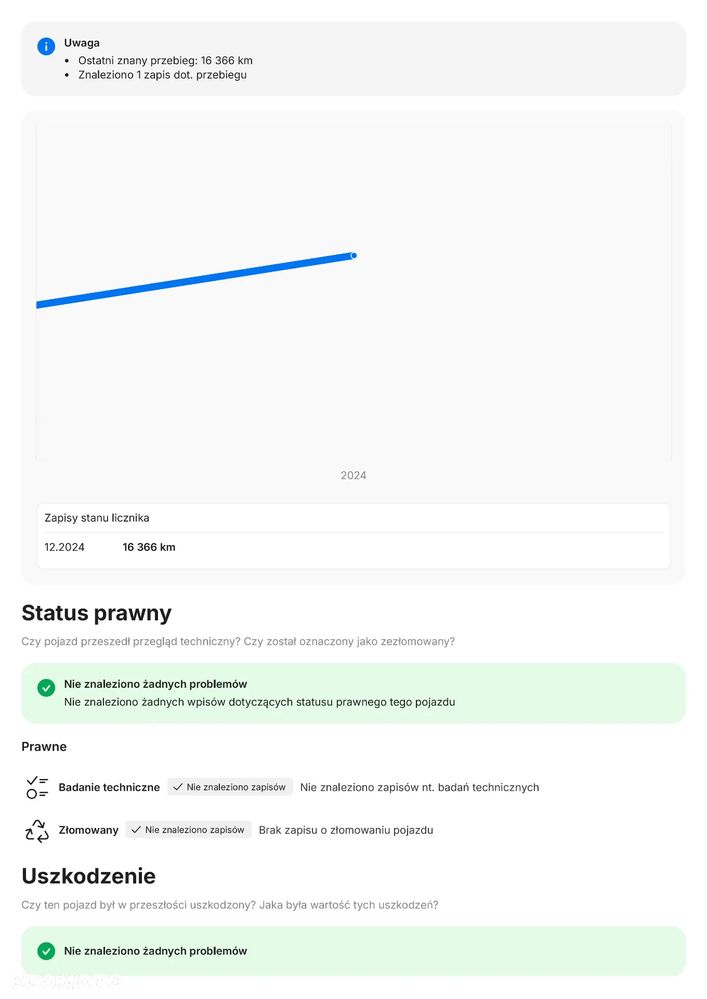This screenshot has width=707, height=999.
Task: Click the 'Nie znaleziono zapisów' badge for Badanie techniczne
Action: pos(230,787)
